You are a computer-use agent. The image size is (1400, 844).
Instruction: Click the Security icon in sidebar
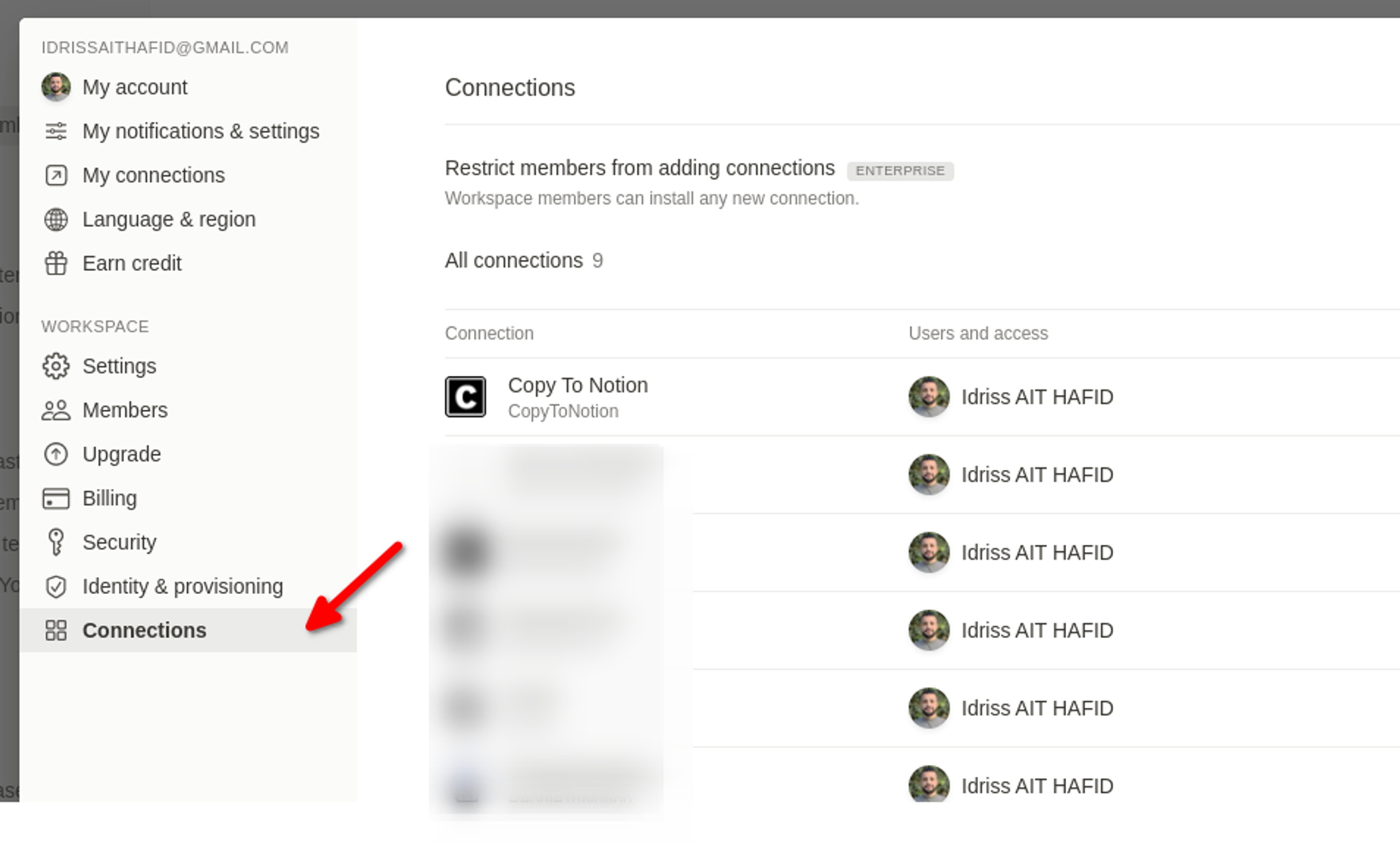(x=56, y=541)
